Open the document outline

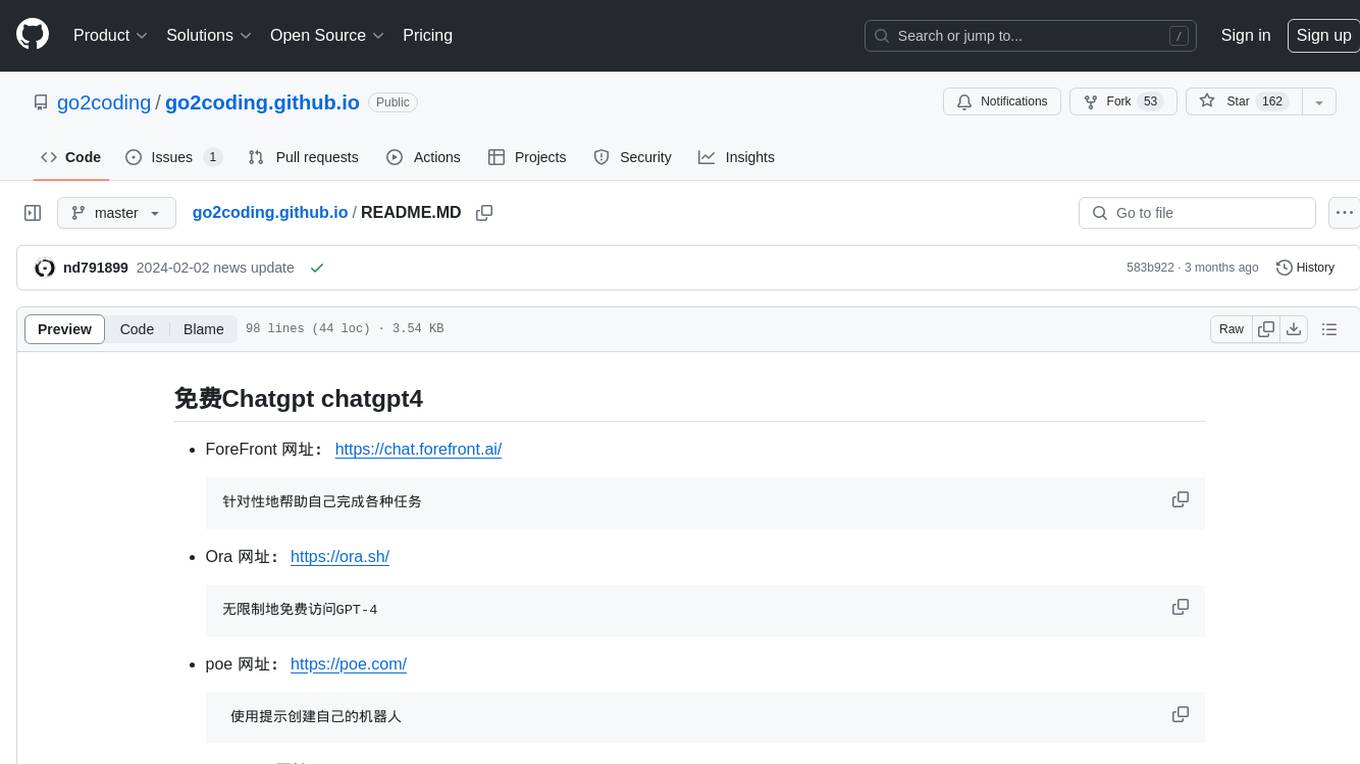pyautogui.click(x=1329, y=329)
